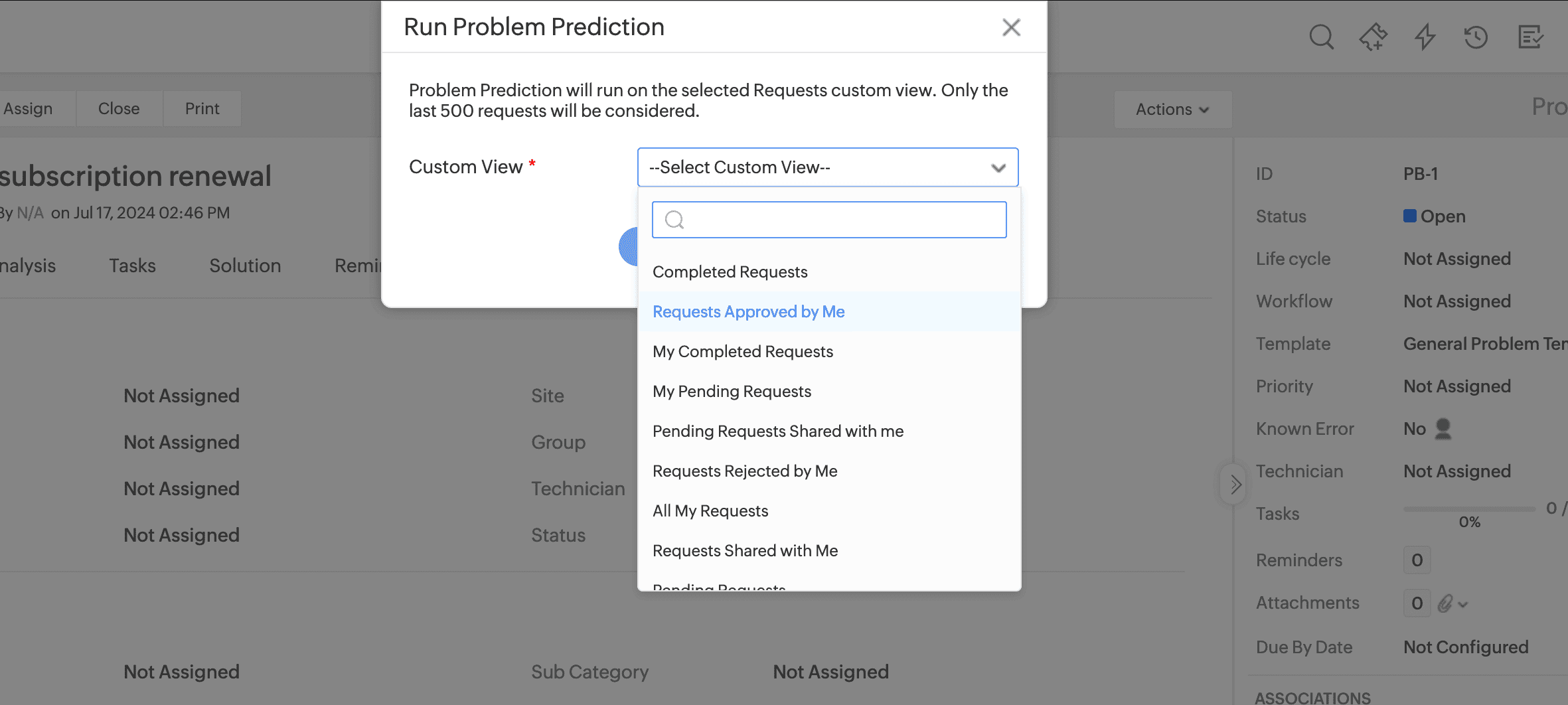
Task: Click the paperclip attachment icon
Action: click(1447, 603)
